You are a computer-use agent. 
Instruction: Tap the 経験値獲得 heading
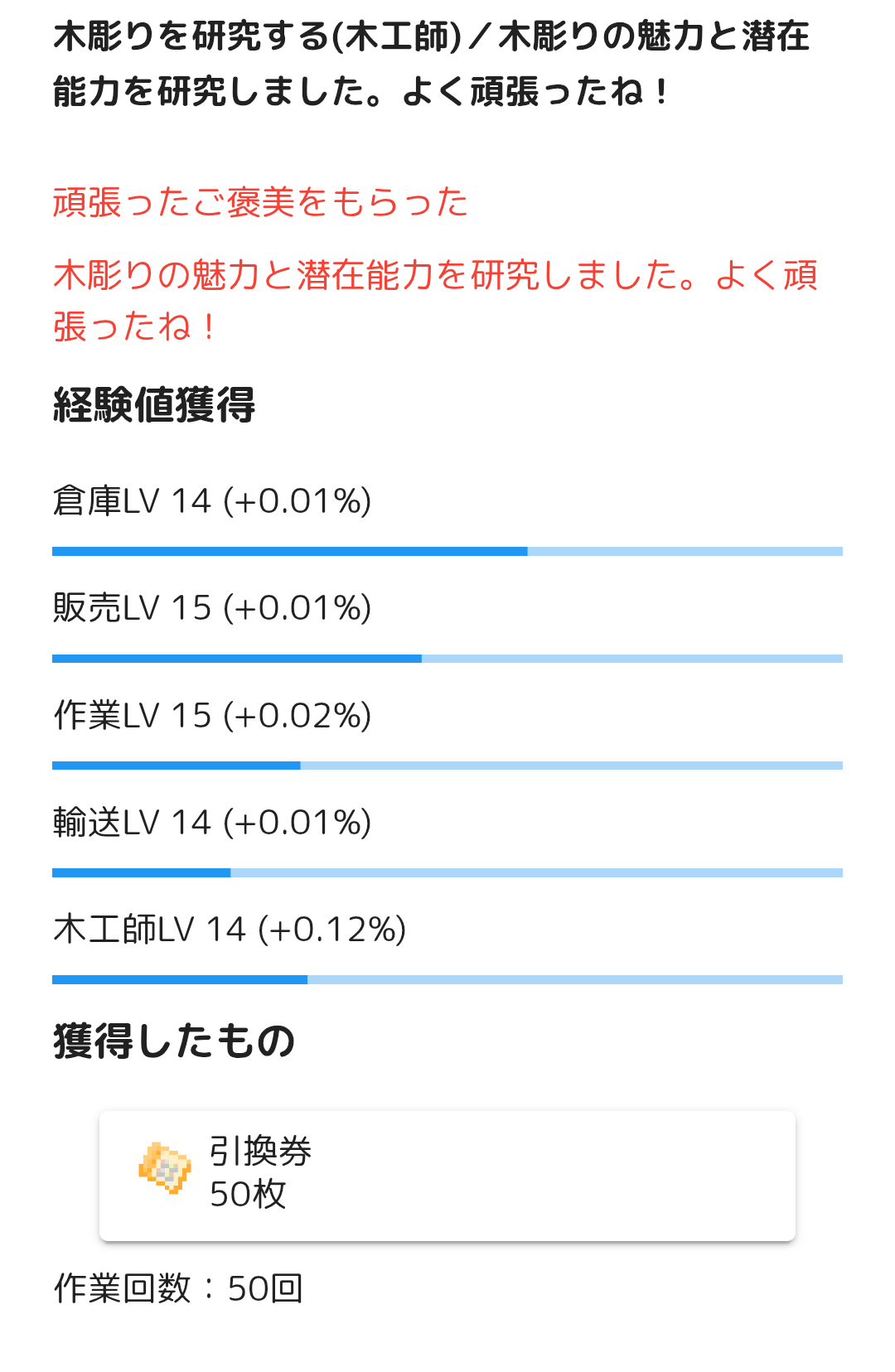(154, 405)
